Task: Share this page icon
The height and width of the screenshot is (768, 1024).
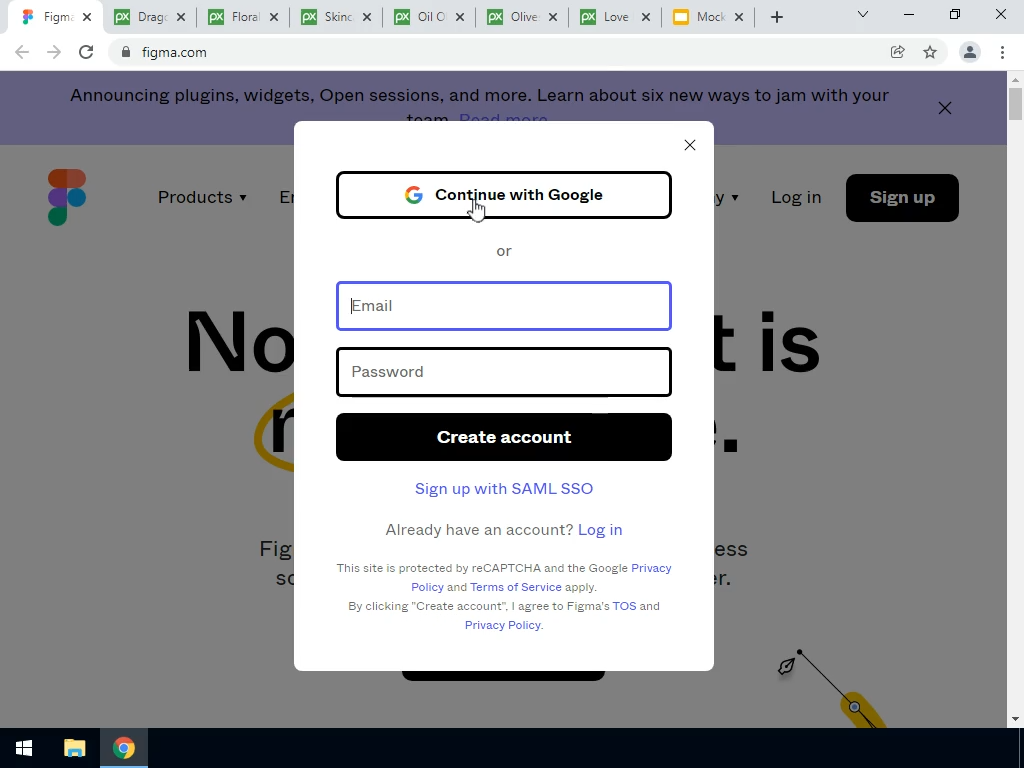Action: 897,52
